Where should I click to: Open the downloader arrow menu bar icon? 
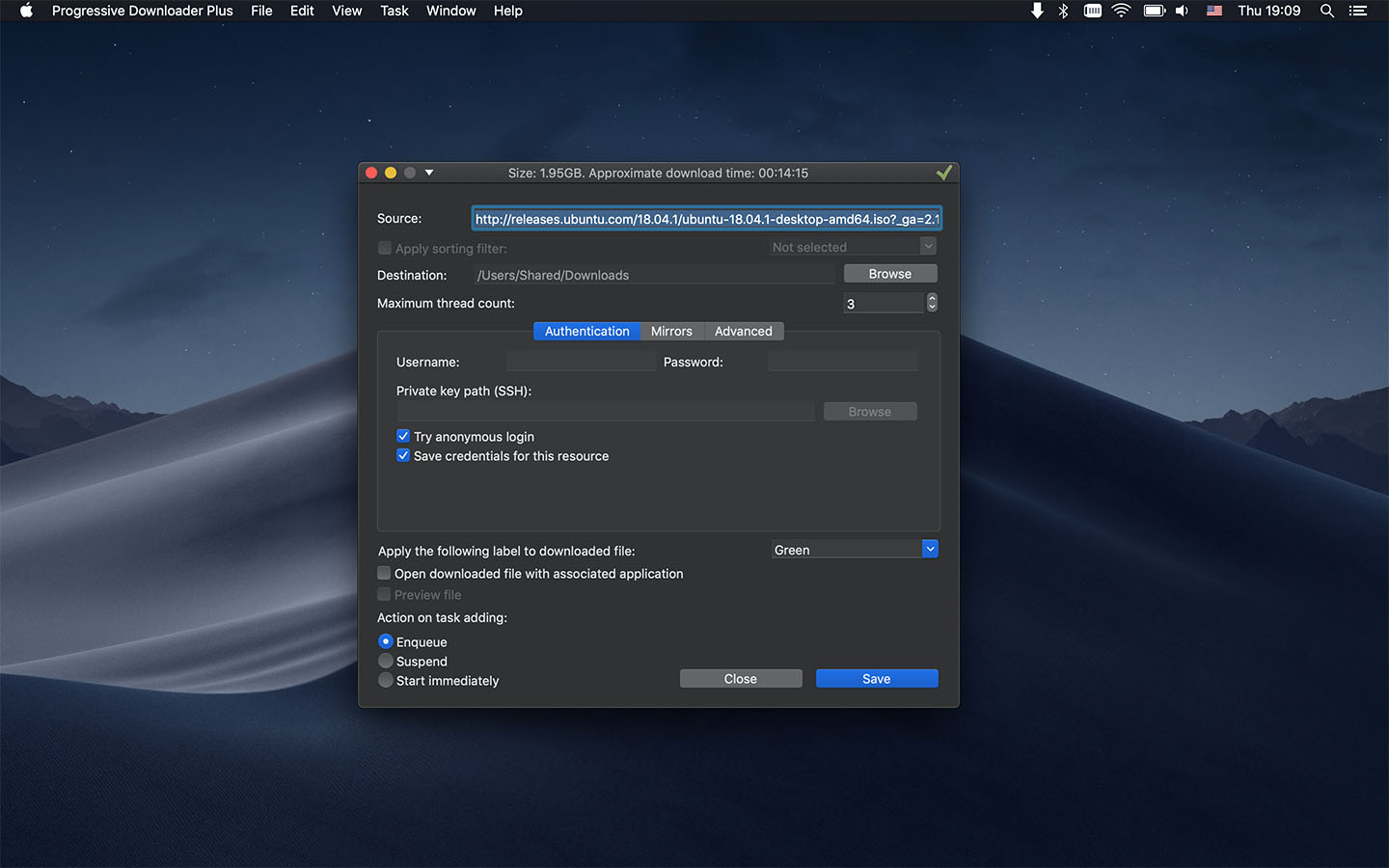[x=1037, y=11]
